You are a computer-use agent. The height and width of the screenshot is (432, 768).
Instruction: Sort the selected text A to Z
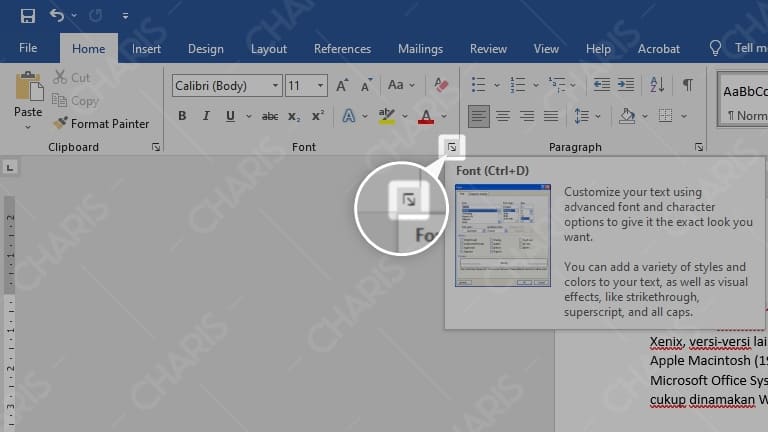click(657, 85)
